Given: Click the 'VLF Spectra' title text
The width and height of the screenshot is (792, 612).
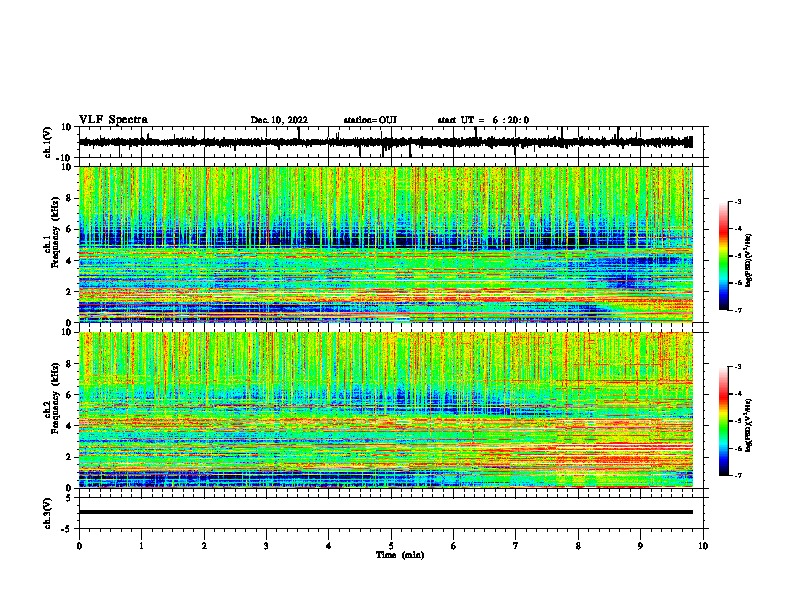Looking at the screenshot, I should [113, 120].
